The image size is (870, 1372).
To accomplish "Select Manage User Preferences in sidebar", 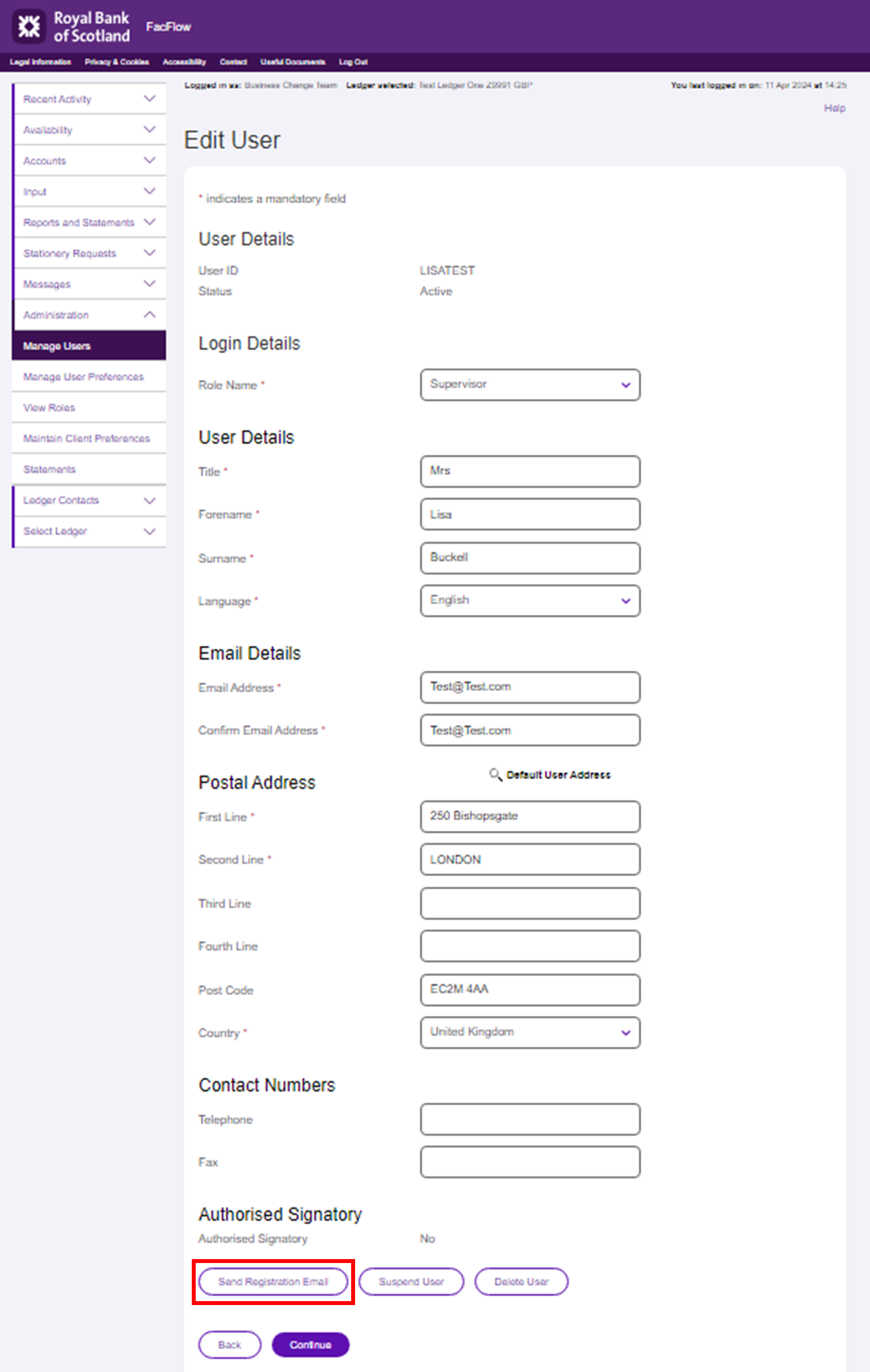I will click(83, 377).
